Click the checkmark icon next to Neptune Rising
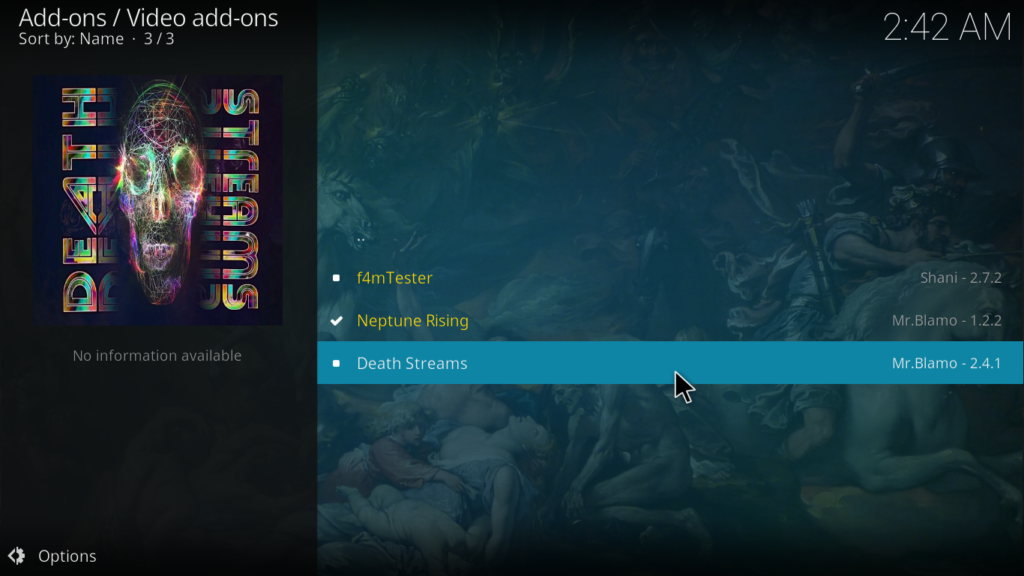1024x576 pixels. click(x=336, y=321)
